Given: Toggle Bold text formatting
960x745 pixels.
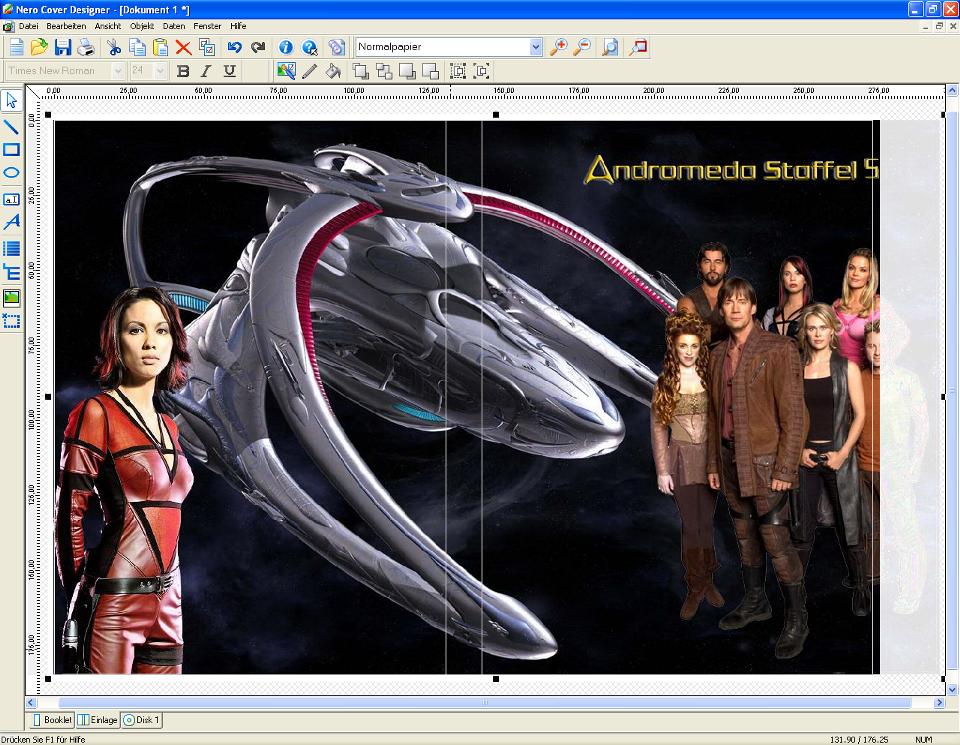Looking at the screenshot, I should coord(183,71).
